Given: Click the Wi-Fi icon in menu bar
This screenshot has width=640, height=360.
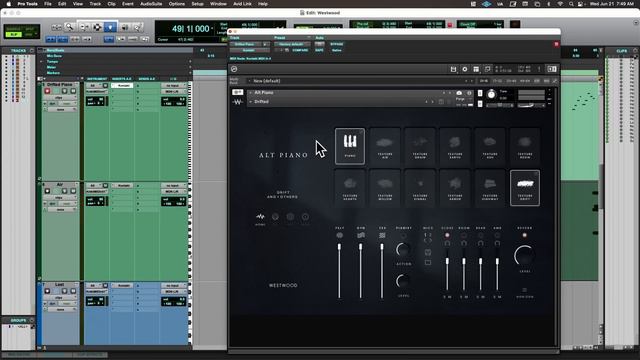Looking at the screenshot, I should [x=560, y=4].
